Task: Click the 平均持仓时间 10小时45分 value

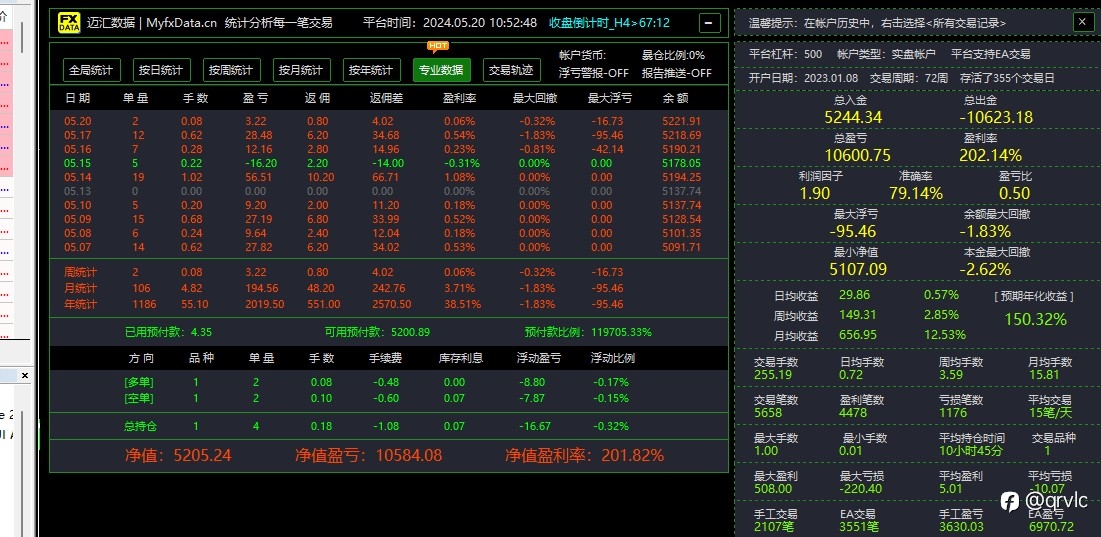Action: 970,451
